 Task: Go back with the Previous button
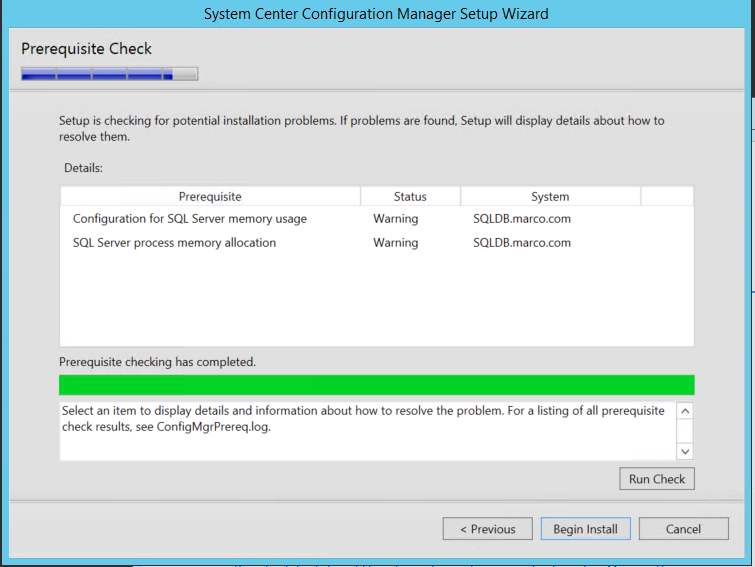coord(488,528)
